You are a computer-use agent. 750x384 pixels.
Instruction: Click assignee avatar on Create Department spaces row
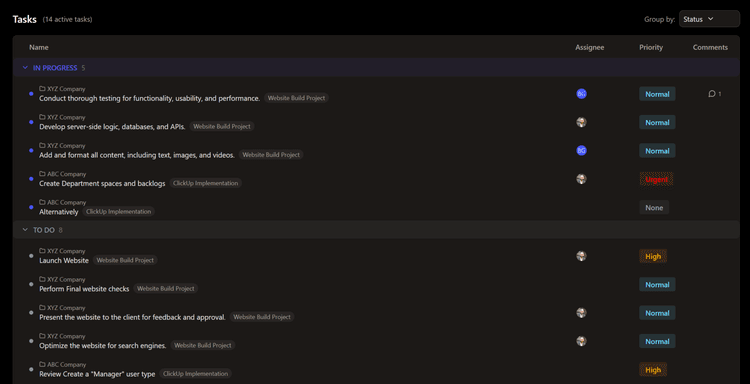581,179
